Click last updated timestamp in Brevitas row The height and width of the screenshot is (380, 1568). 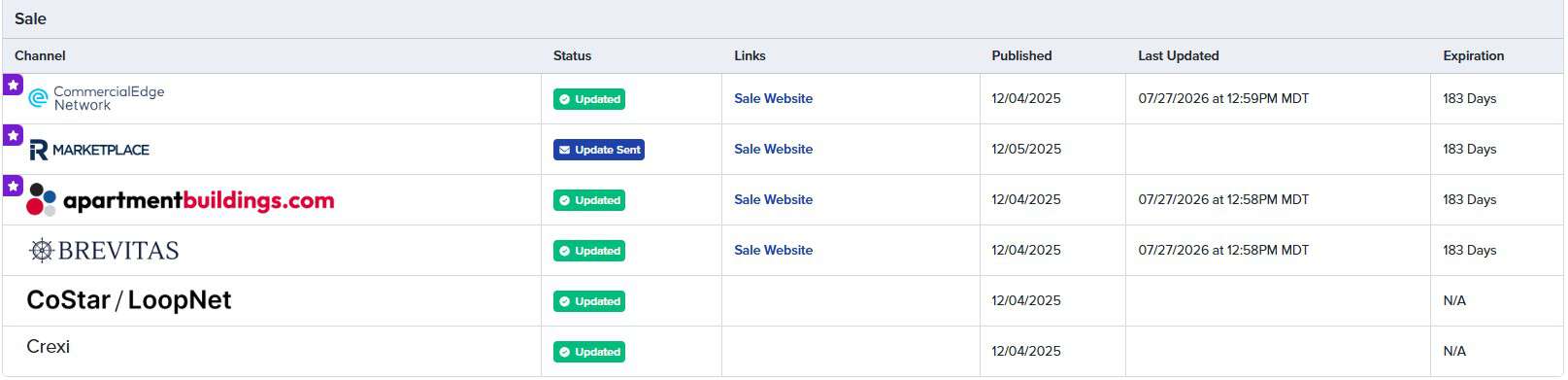pos(1223,250)
